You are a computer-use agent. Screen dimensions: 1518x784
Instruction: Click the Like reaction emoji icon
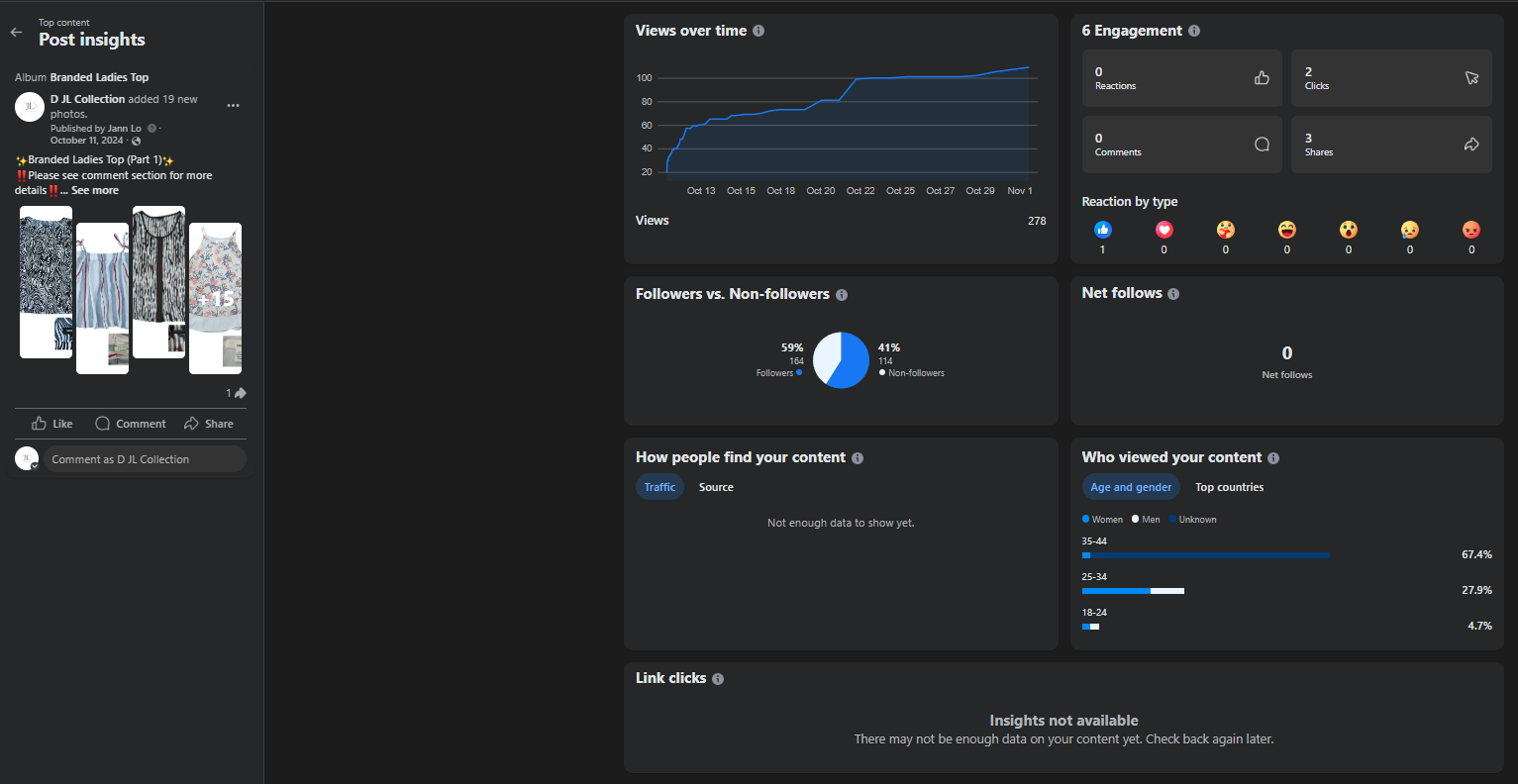1102,230
